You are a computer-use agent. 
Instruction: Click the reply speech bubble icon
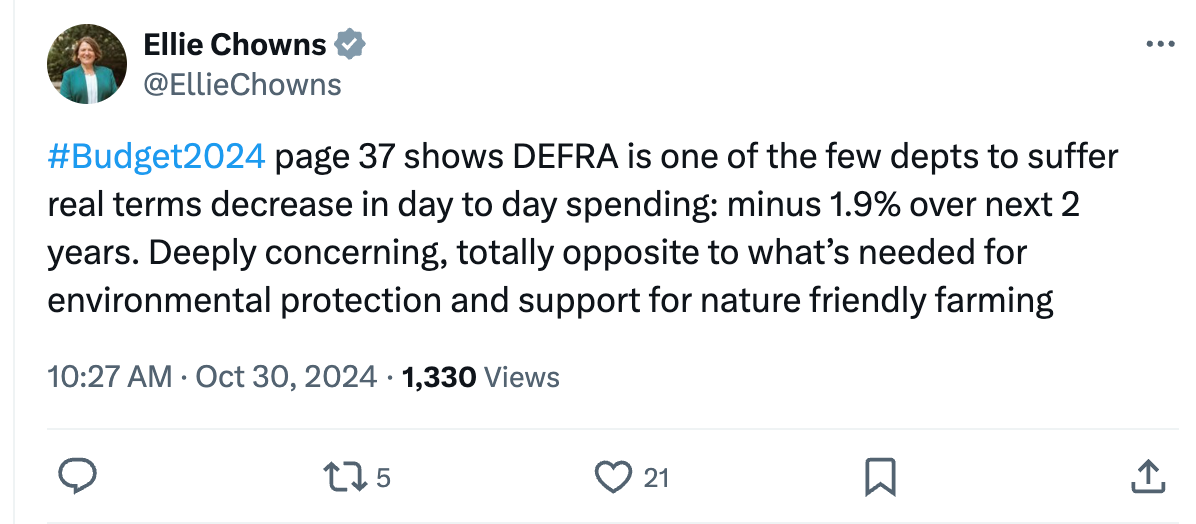pyautogui.click(x=78, y=477)
